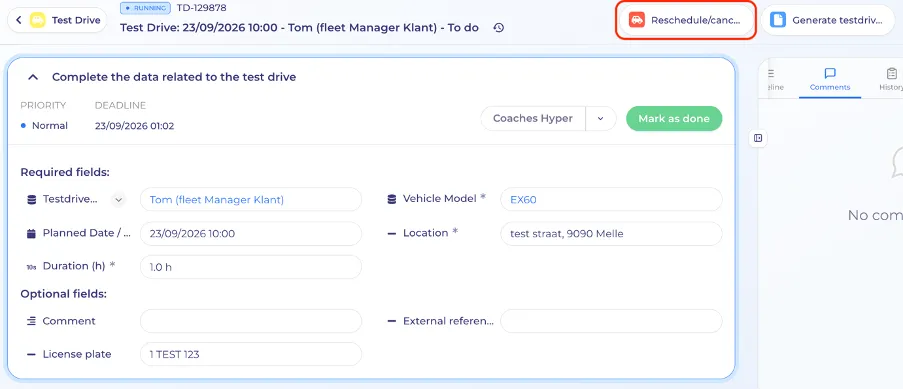
Task: Open history clock icon beside title
Action: click(x=499, y=28)
